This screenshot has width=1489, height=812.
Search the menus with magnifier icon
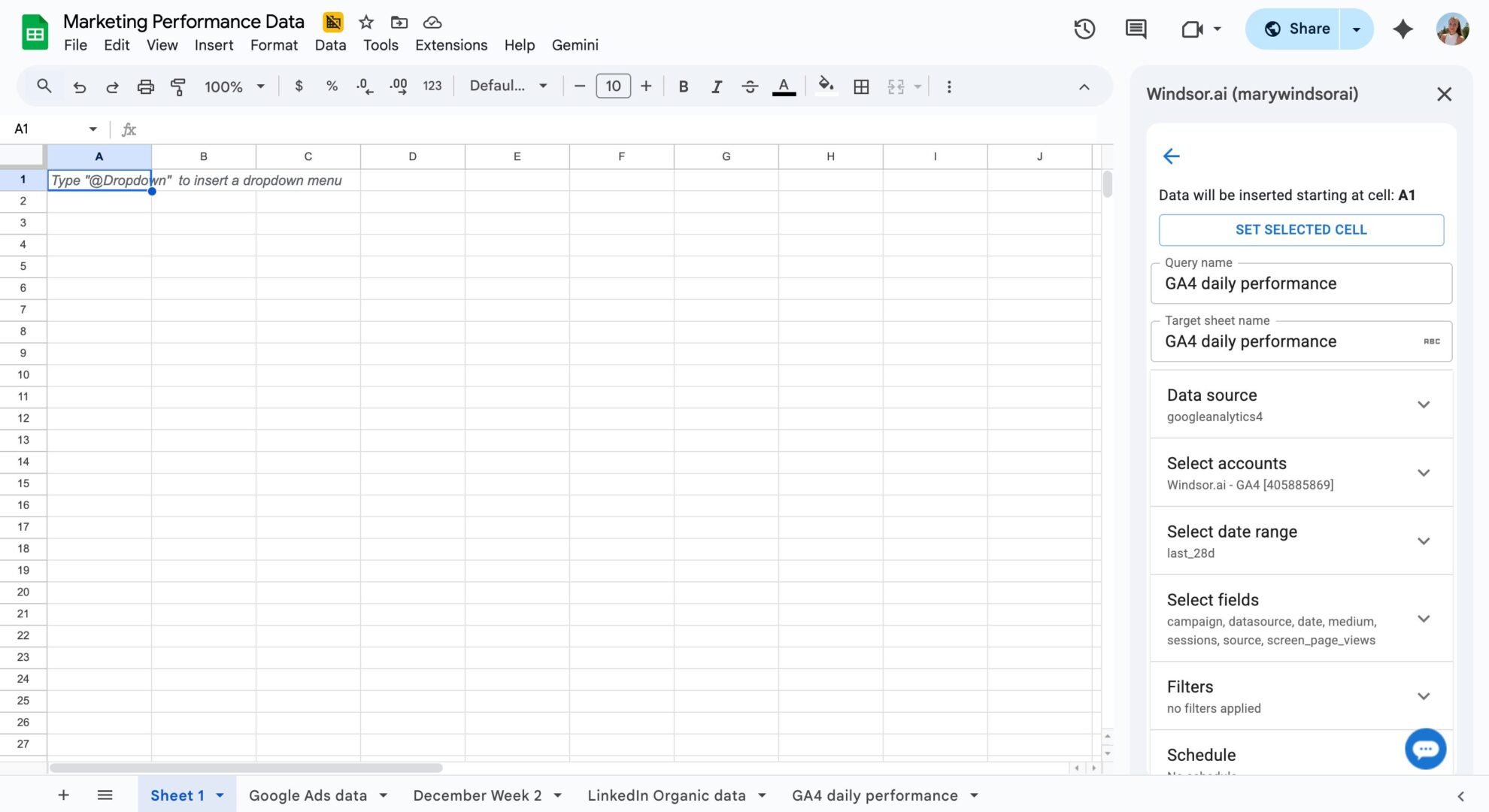44,86
